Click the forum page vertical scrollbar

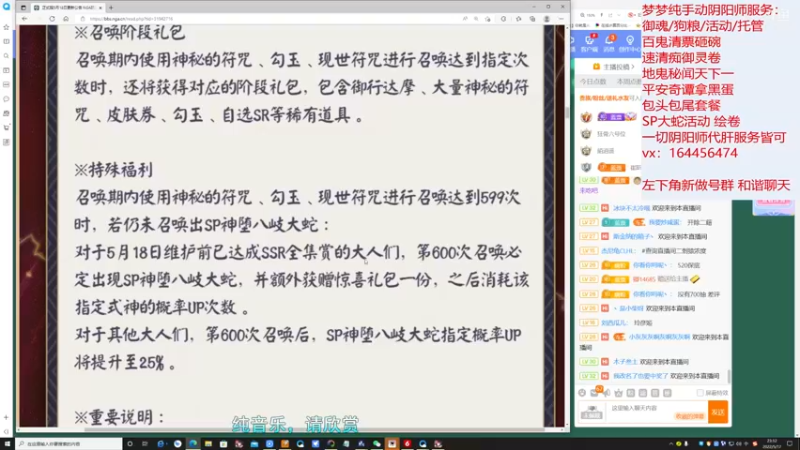point(567,112)
